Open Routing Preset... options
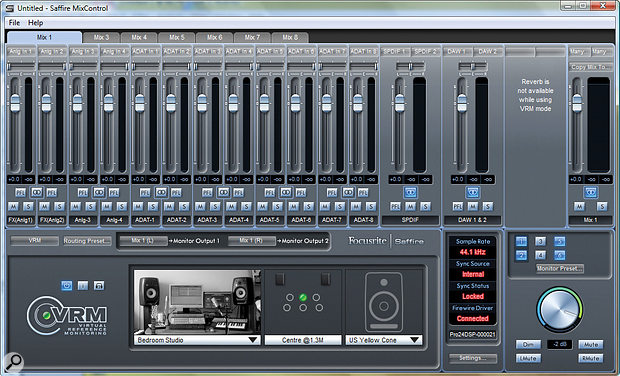This screenshot has height=376, width=620. click(x=87, y=241)
